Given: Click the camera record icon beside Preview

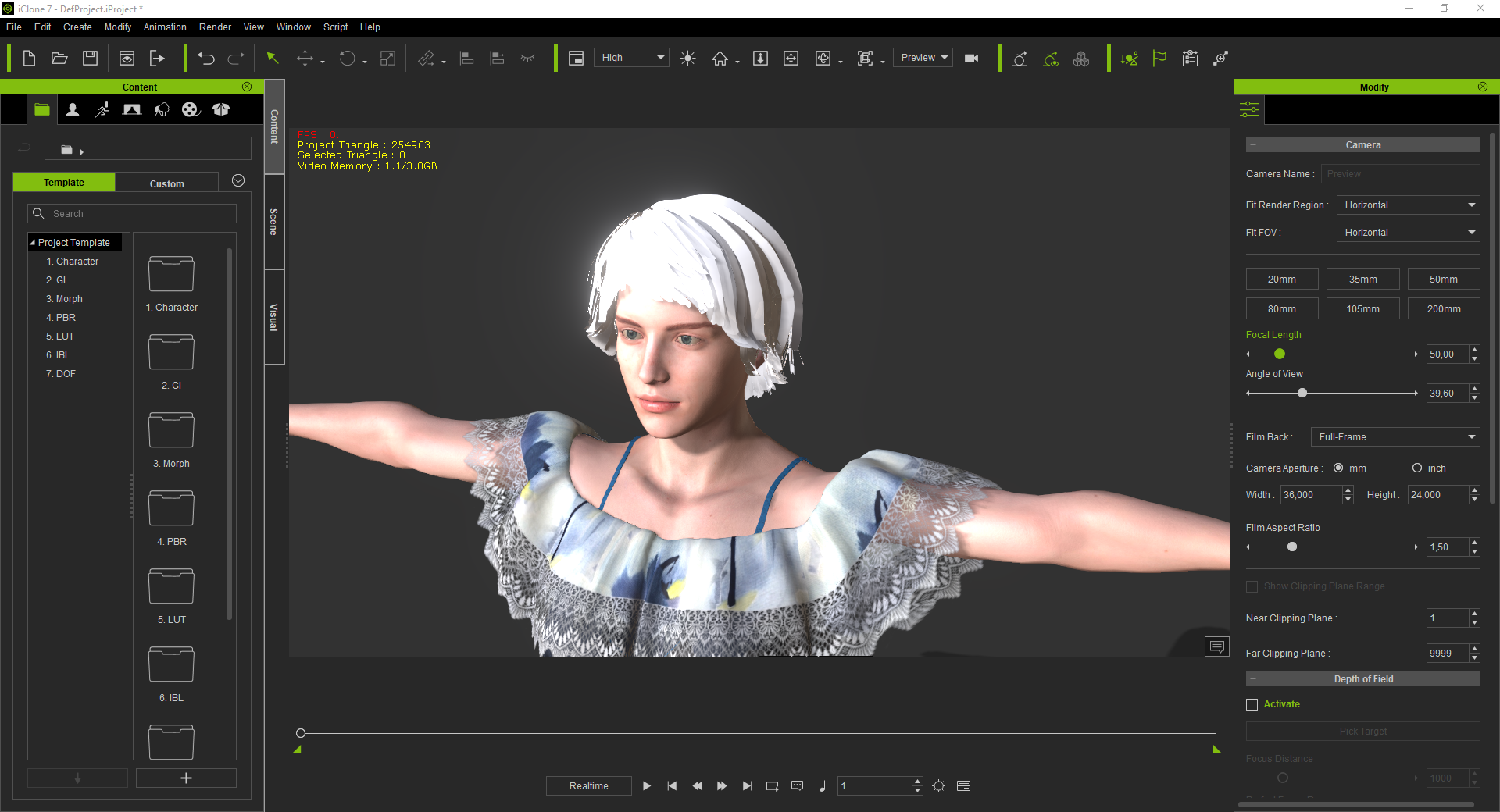Looking at the screenshot, I should (x=972, y=59).
